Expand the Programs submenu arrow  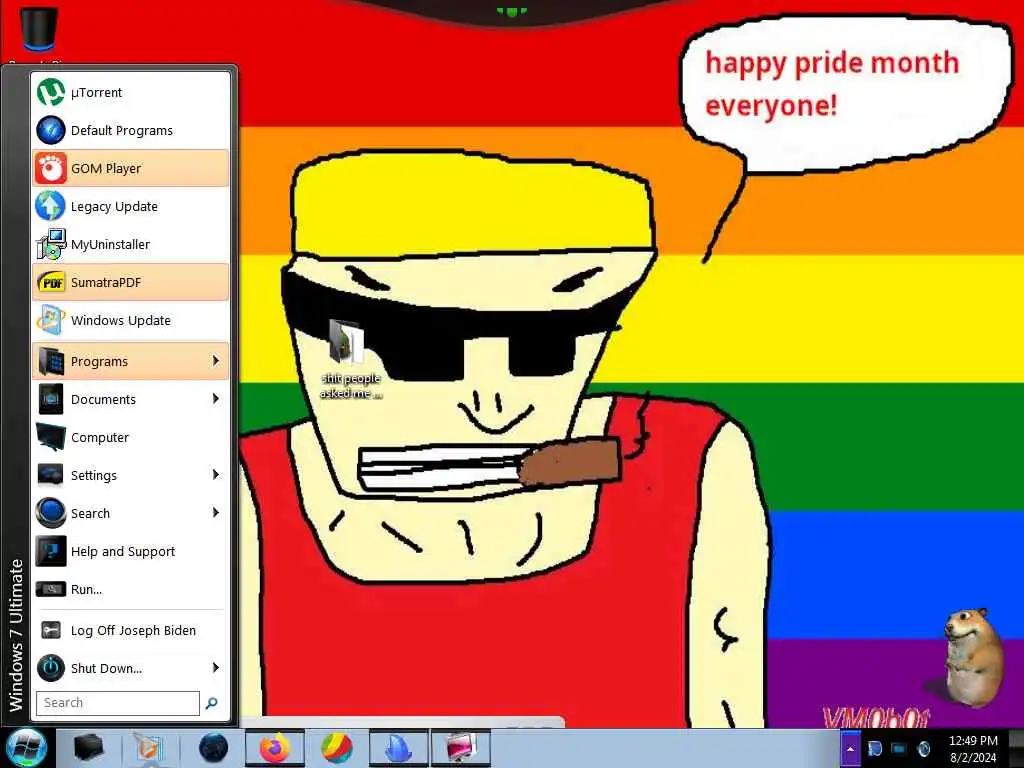(x=216, y=360)
